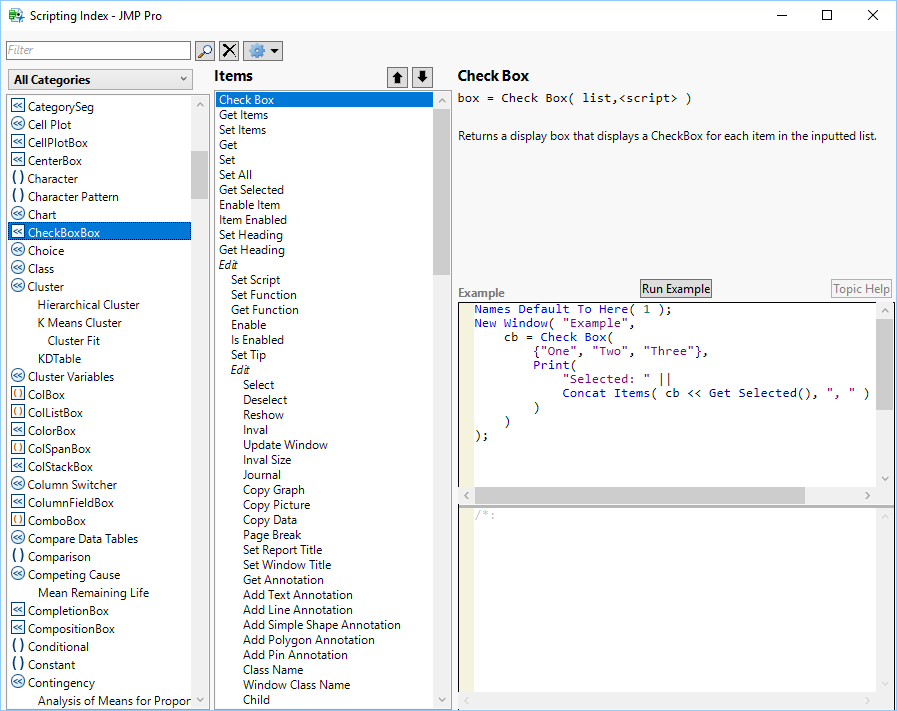Click the up arrow above the Items list

tap(397, 76)
